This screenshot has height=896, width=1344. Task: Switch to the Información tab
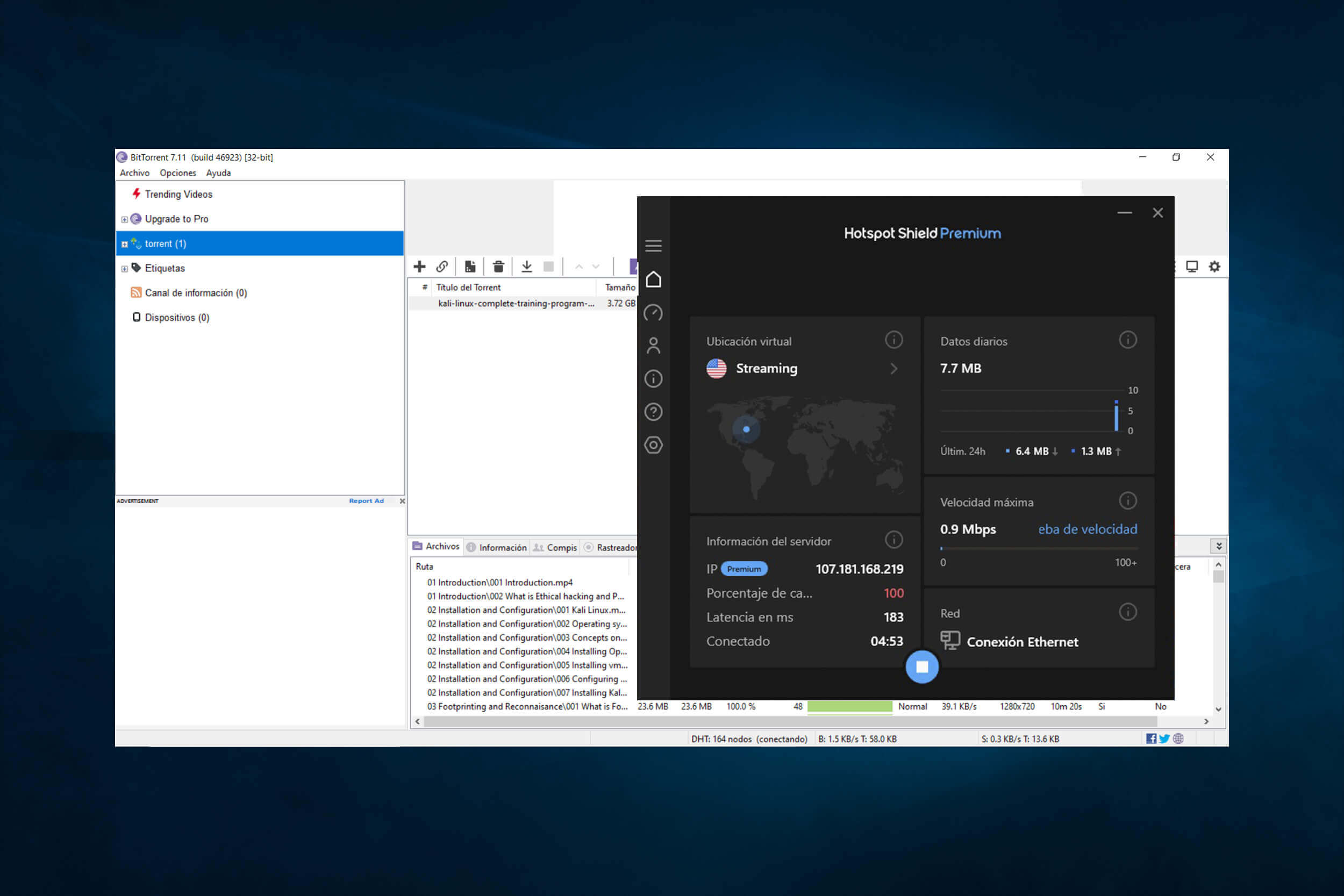[497, 547]
